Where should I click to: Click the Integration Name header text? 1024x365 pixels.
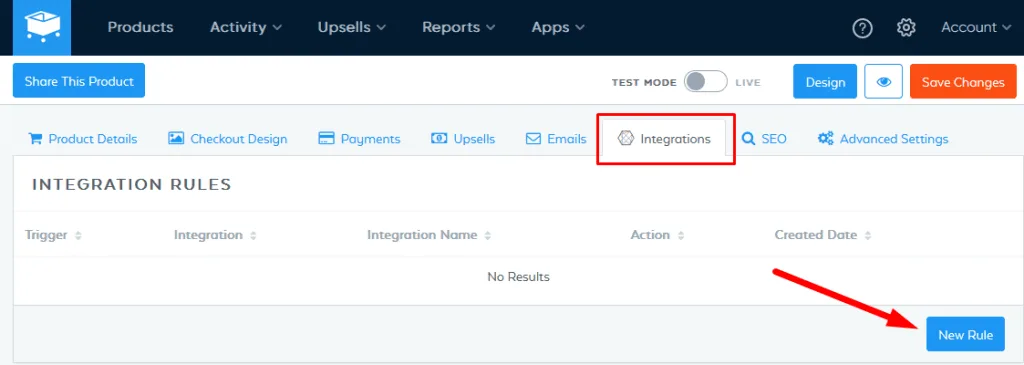423,235
